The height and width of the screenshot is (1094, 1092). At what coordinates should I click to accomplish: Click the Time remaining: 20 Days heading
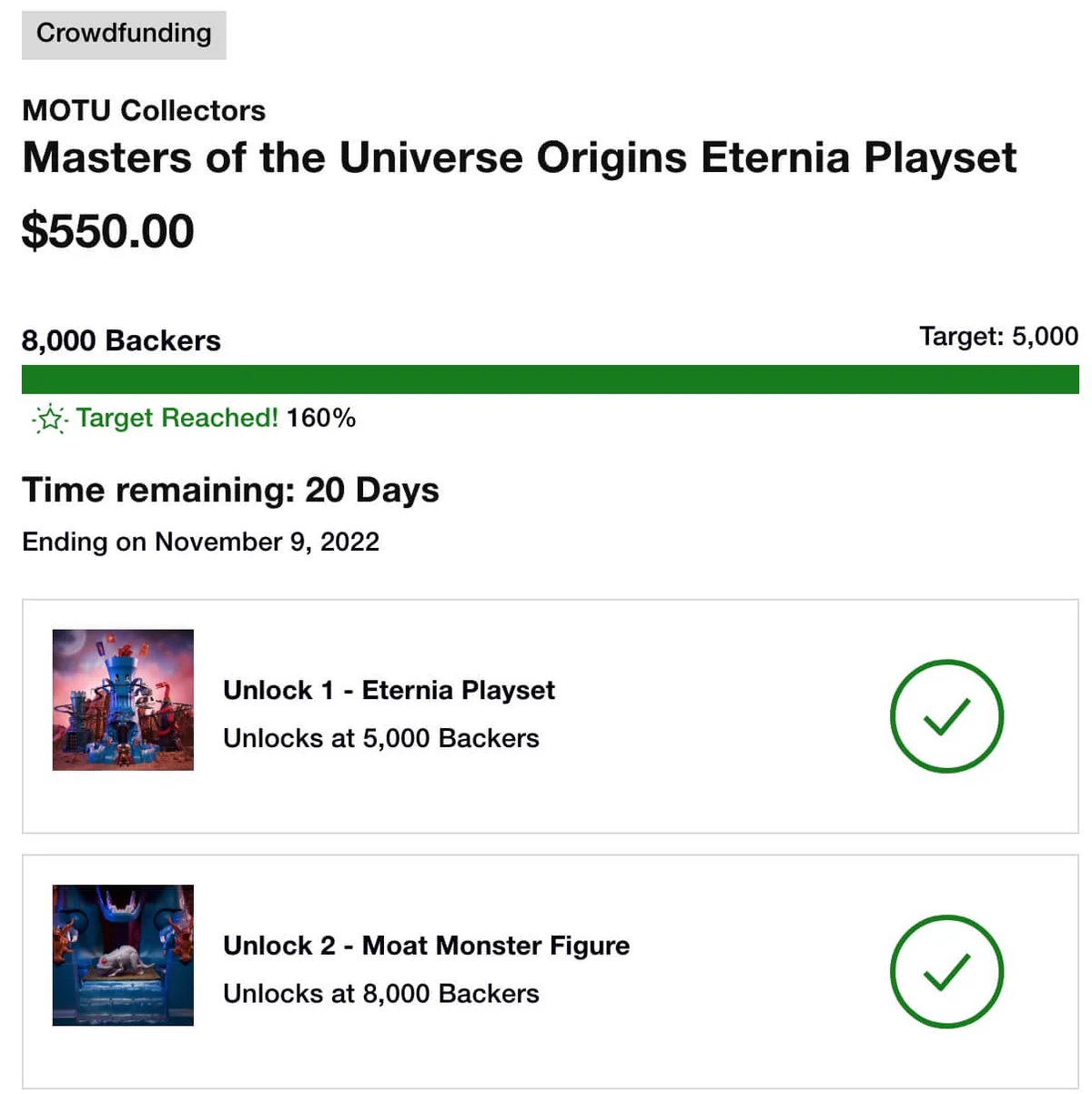[230, 490]
